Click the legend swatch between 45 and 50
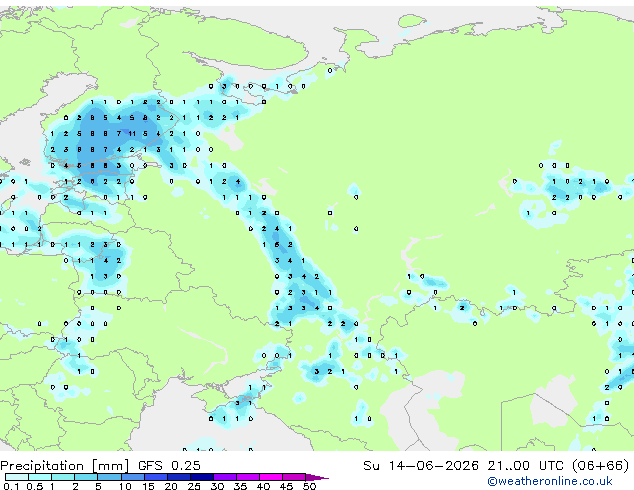The width and height of the screenshot is (634, 490). (294, 477)
